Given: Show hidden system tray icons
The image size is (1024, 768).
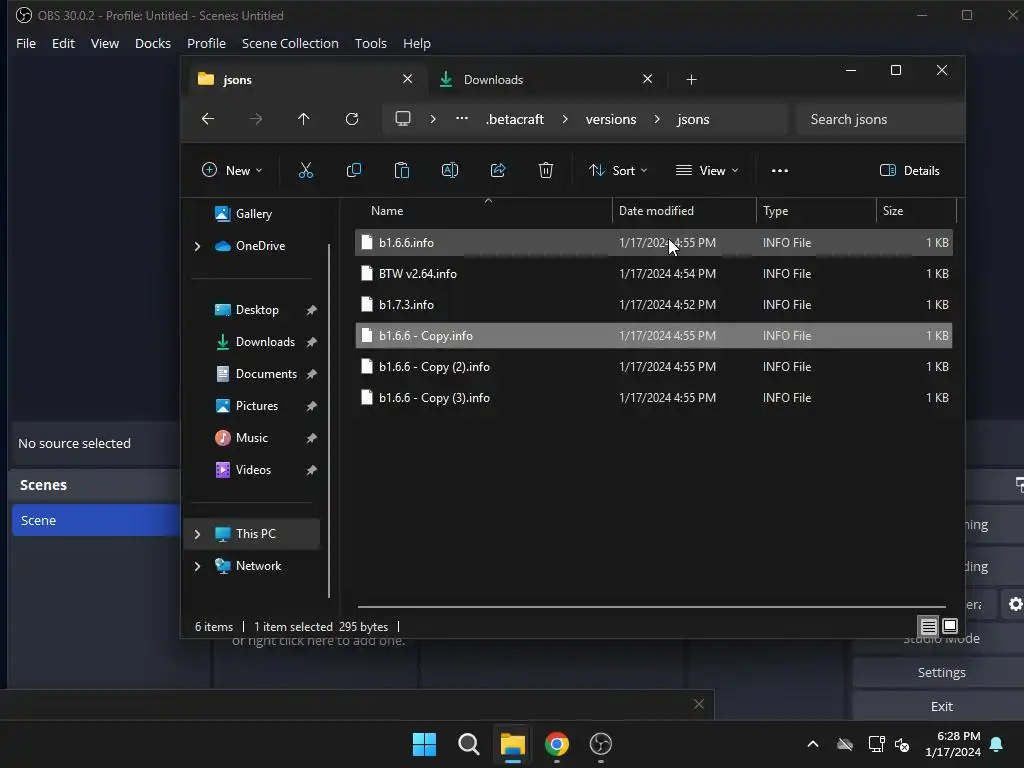Looking at the screenshot, I should coord(813,744).
